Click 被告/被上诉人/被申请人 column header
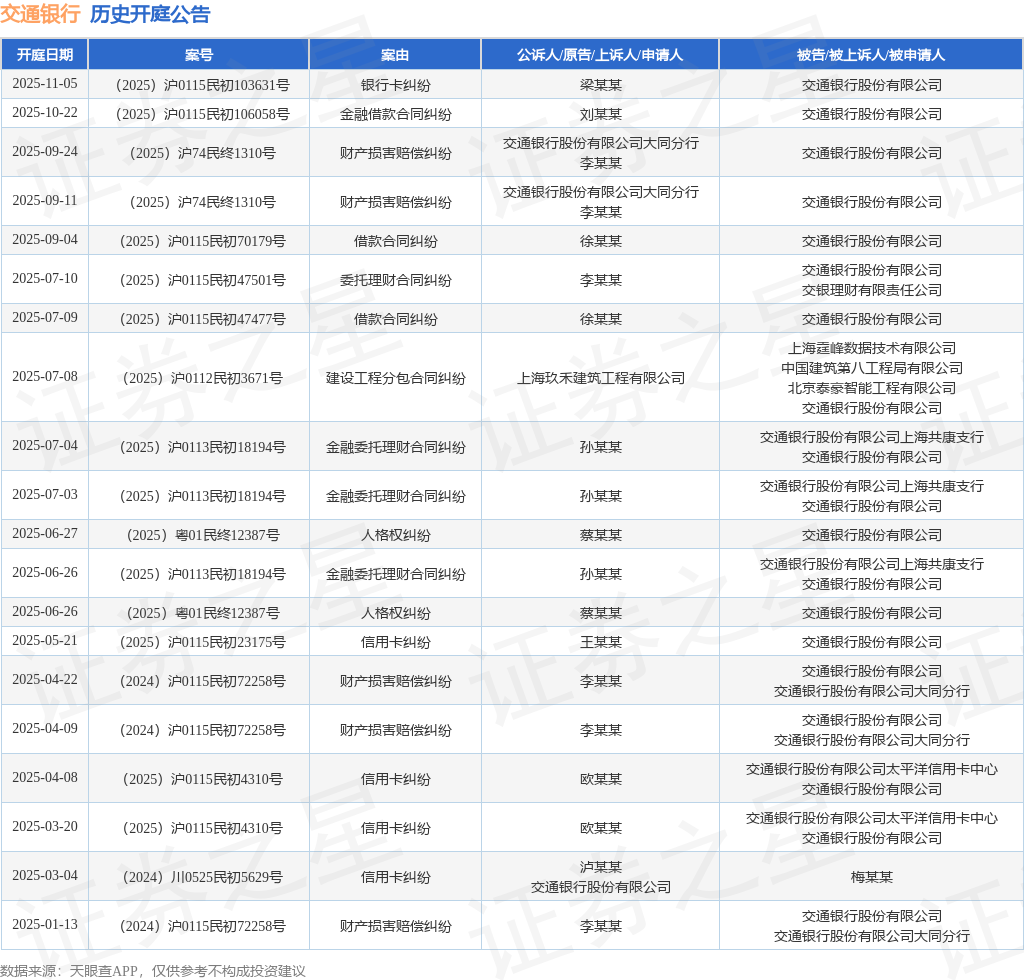Image resolution: width=1024 pixels, height=980 pixels. point(871,55)
